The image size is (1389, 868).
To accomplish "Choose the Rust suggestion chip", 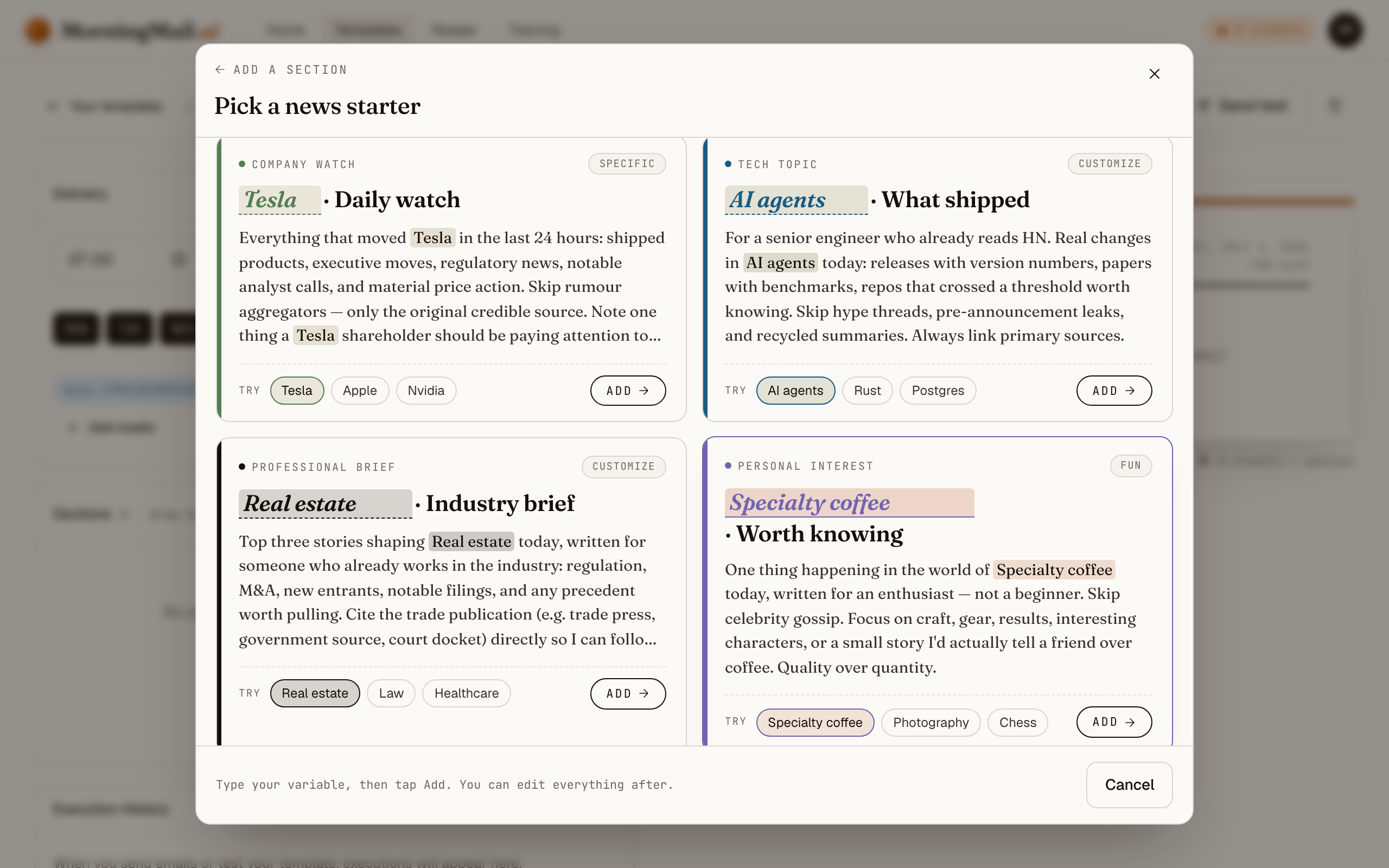I will click(867, 391).
